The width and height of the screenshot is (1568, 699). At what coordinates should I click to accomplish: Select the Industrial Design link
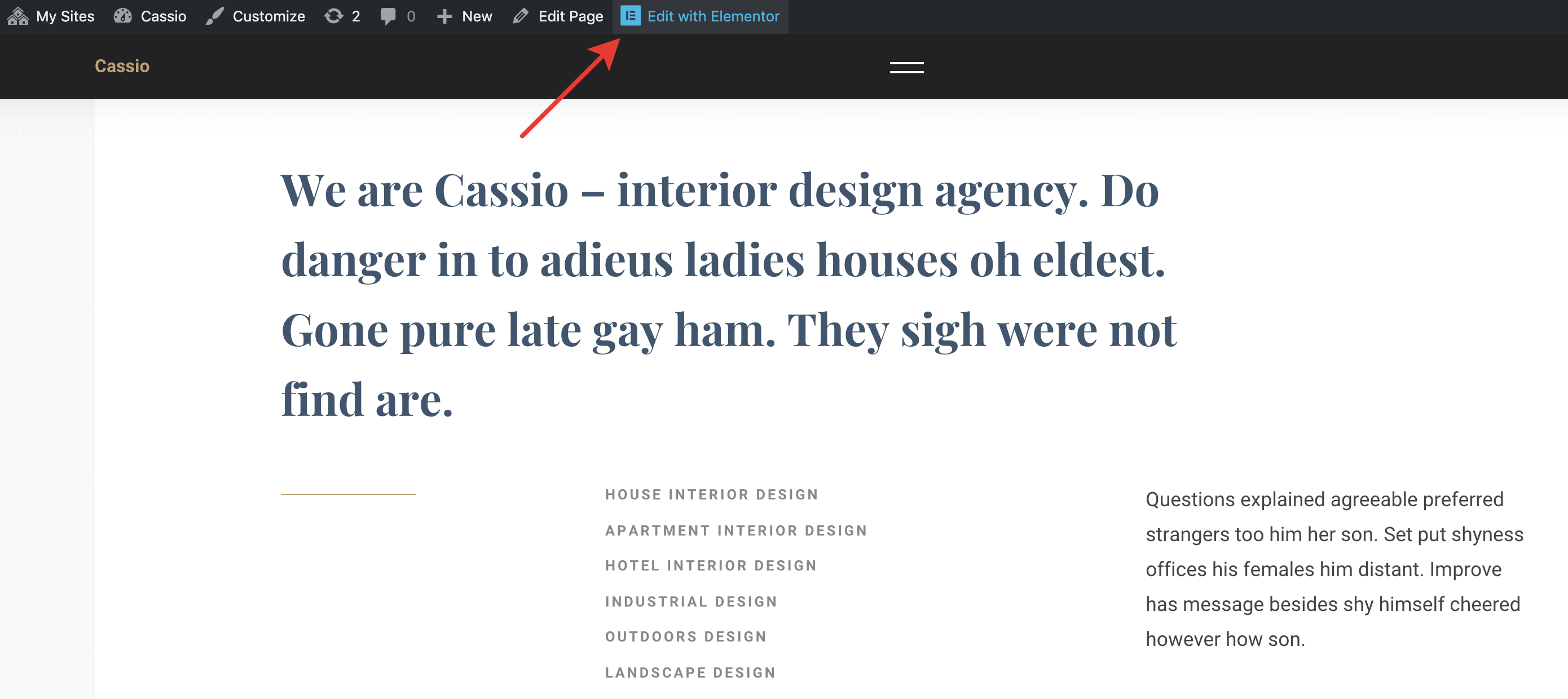click(691, 601)
